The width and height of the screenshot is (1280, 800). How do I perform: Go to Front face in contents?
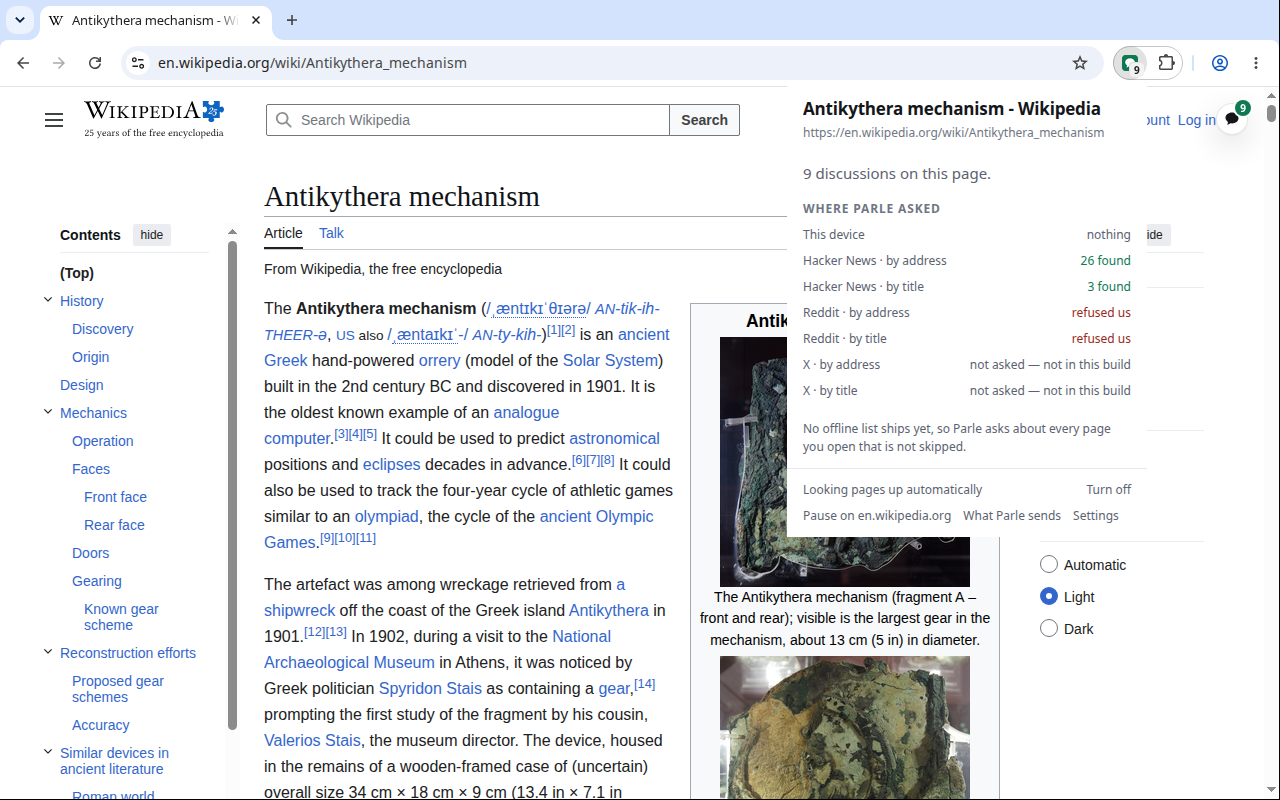[x=115, y=497]
